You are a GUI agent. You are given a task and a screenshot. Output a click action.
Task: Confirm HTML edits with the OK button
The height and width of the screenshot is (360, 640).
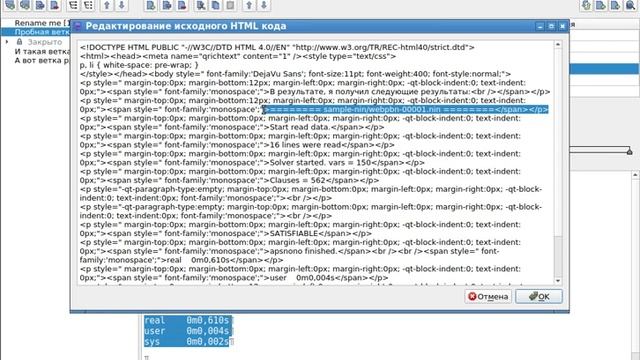click(x=539, y=296)
